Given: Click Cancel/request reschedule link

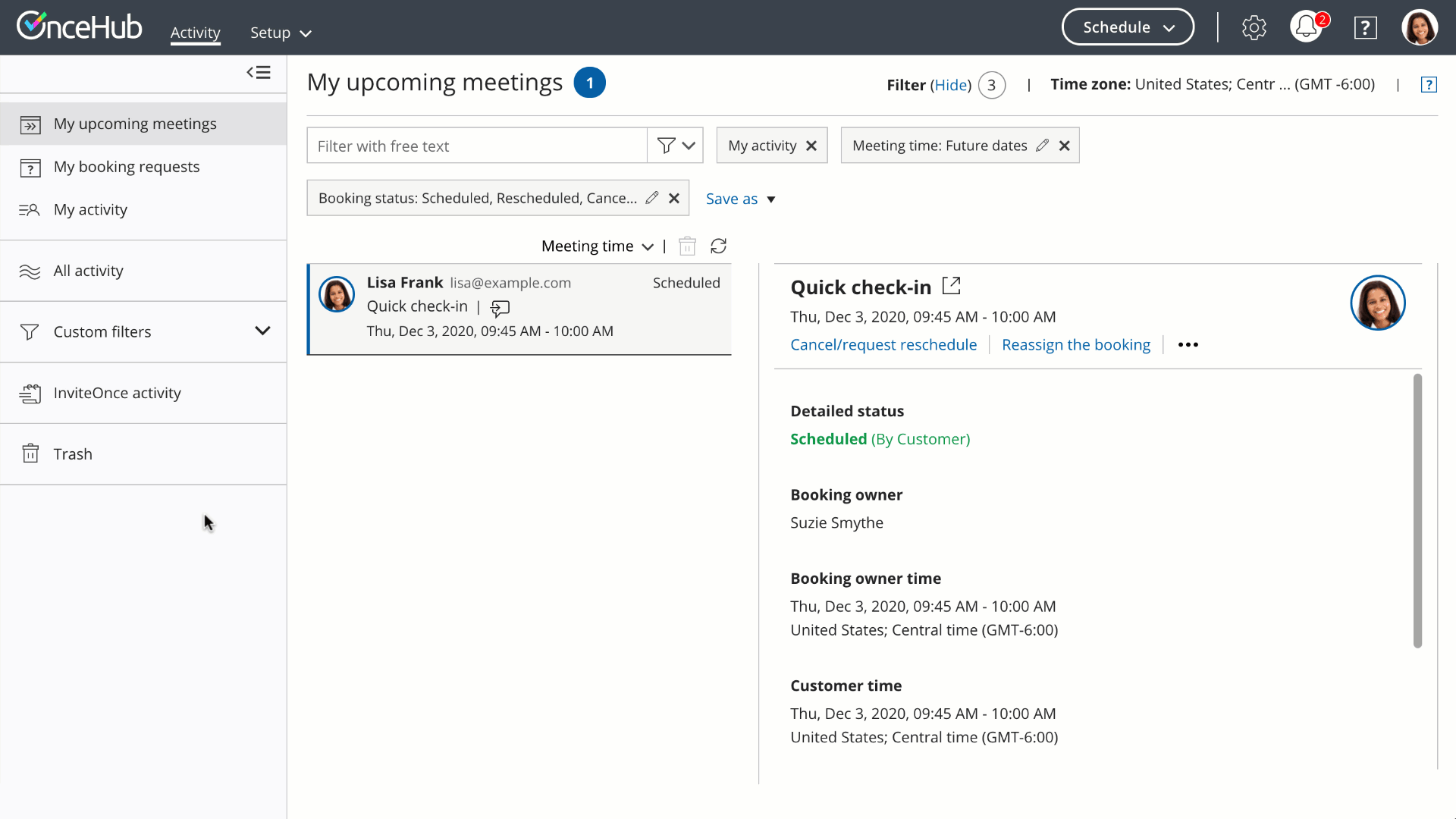Looking at the screenshot, I should coord(883,344).
